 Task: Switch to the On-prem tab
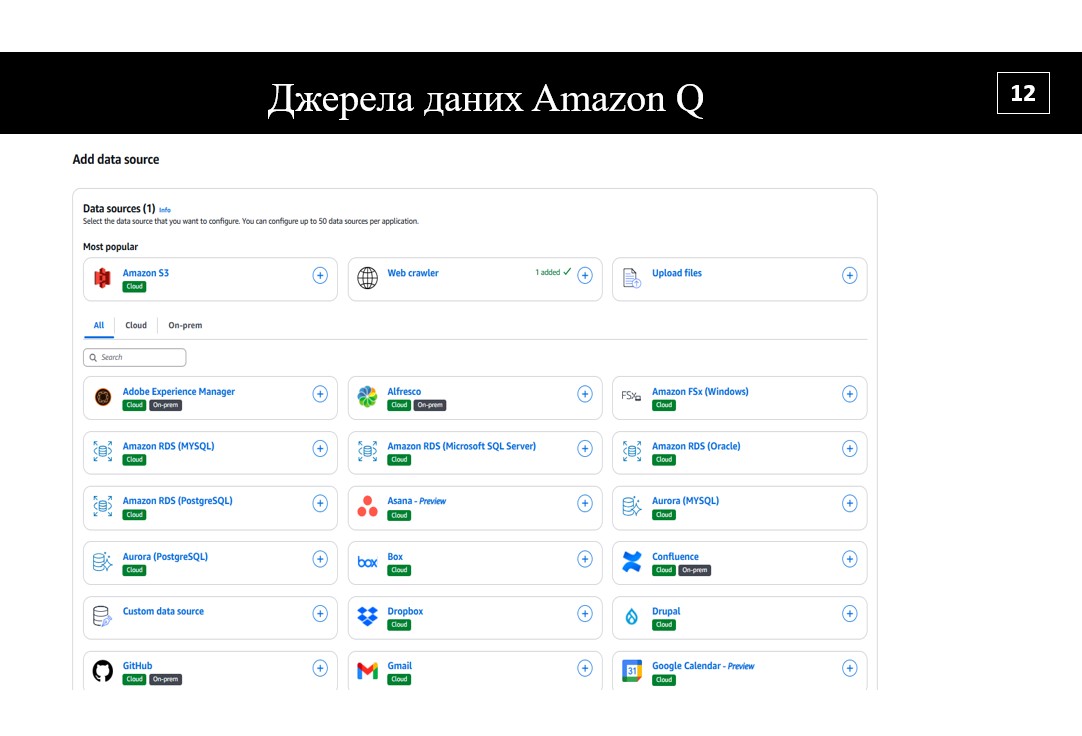pyautogui.click(x=185, y=325)
